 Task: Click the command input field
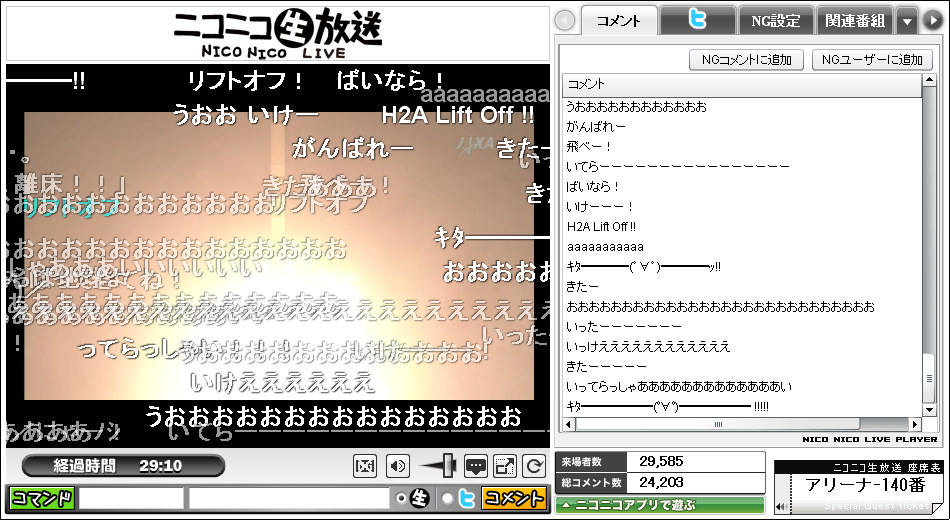point(131,498)
